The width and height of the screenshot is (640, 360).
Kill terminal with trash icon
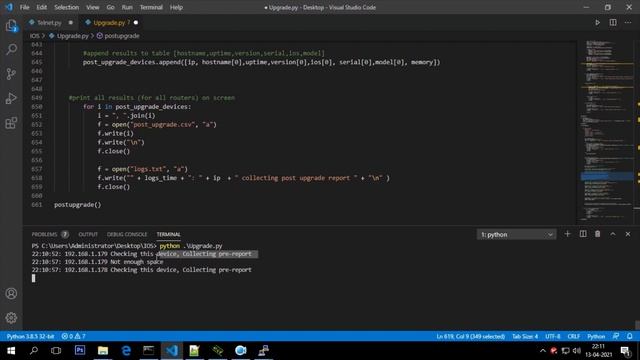598,234
